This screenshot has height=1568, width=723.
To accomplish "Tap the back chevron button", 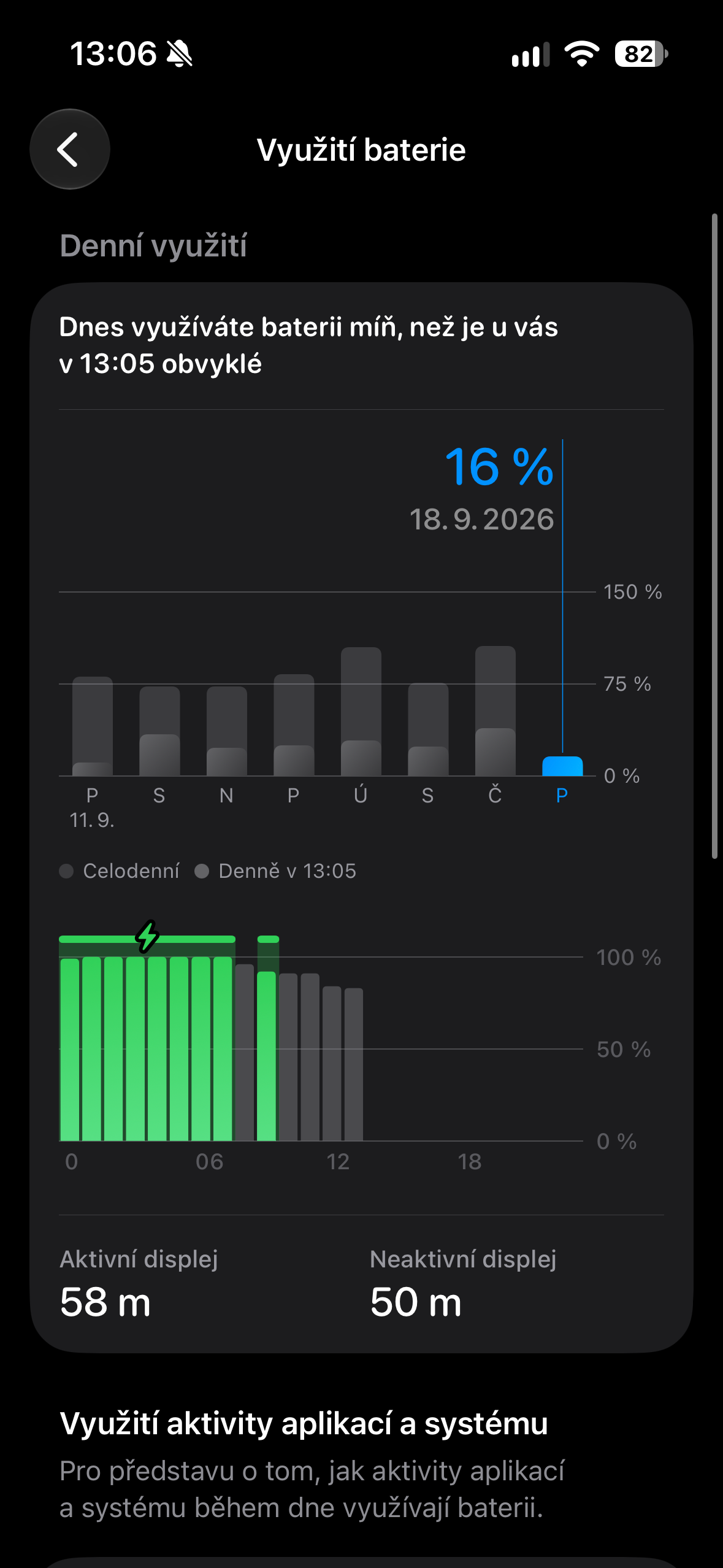I will (x=70, y=149).
